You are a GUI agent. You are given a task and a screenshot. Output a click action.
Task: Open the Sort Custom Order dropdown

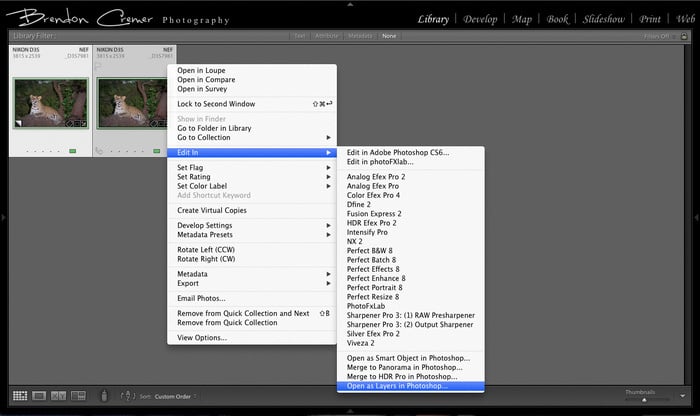click(175, 396)
